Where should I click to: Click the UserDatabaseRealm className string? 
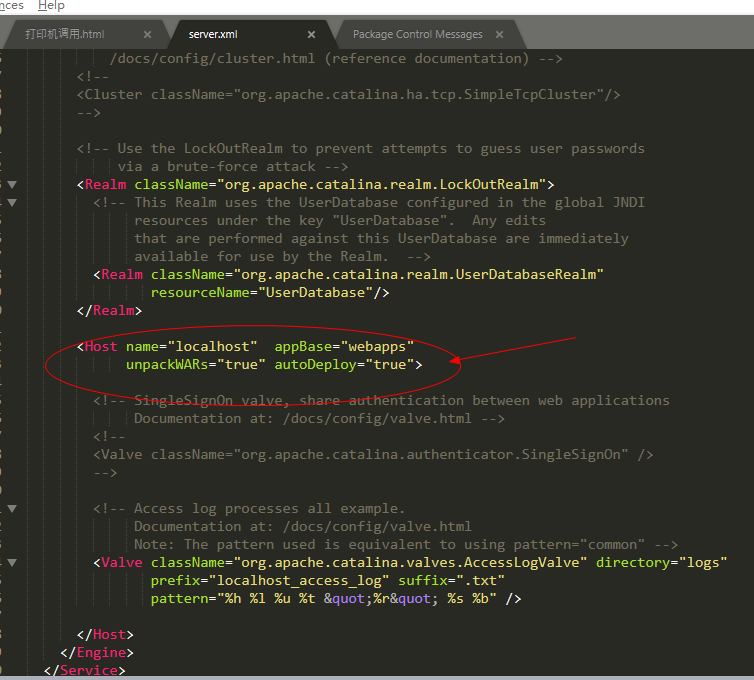[x=418, y=275]
